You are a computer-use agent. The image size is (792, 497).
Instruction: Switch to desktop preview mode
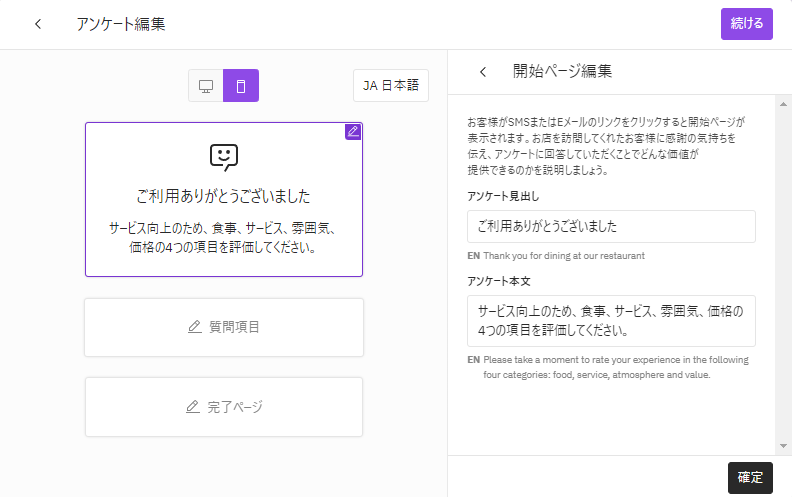pos(206,86)
